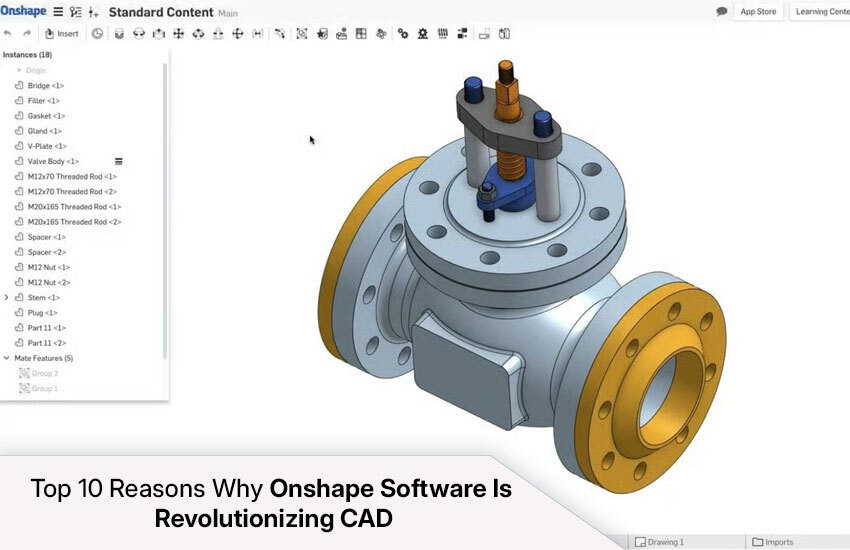Select the Parallel mate tool
850x550 pixels.
pos(258,34)
